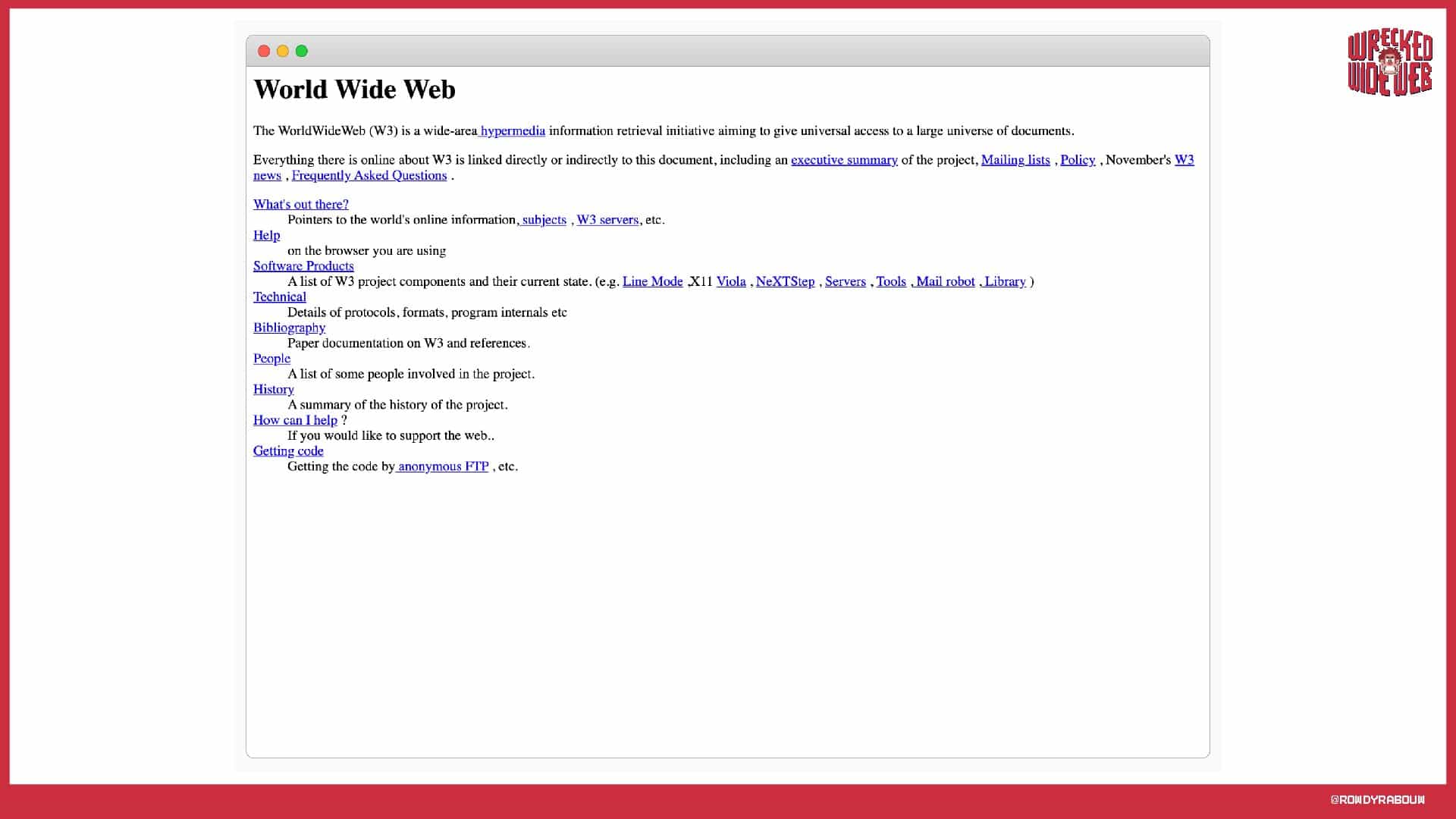
Task: Click the @rowdyrabouw handle text
Action: 1377,799
